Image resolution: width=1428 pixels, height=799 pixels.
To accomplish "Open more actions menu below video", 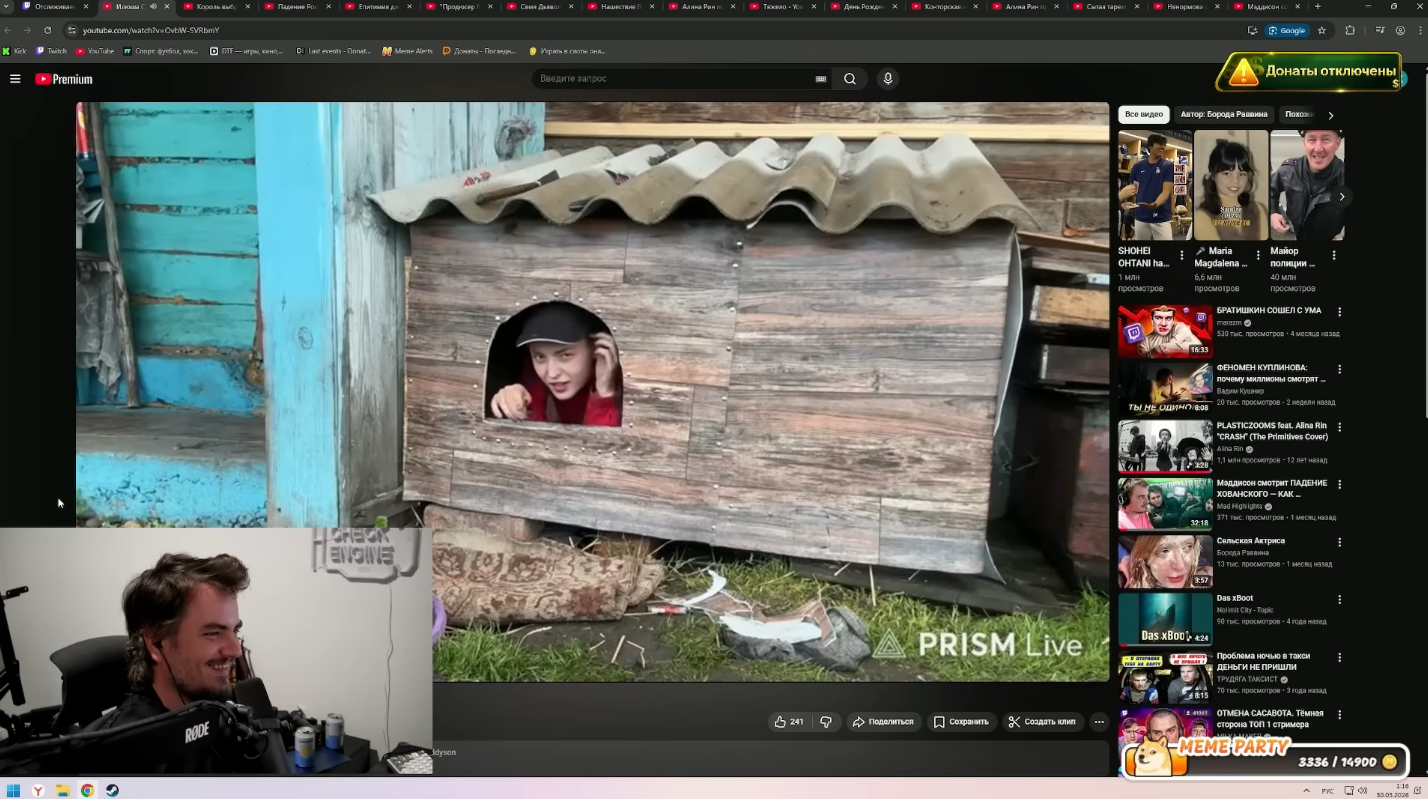I will pyautogui.click(x=1099, y=721).
